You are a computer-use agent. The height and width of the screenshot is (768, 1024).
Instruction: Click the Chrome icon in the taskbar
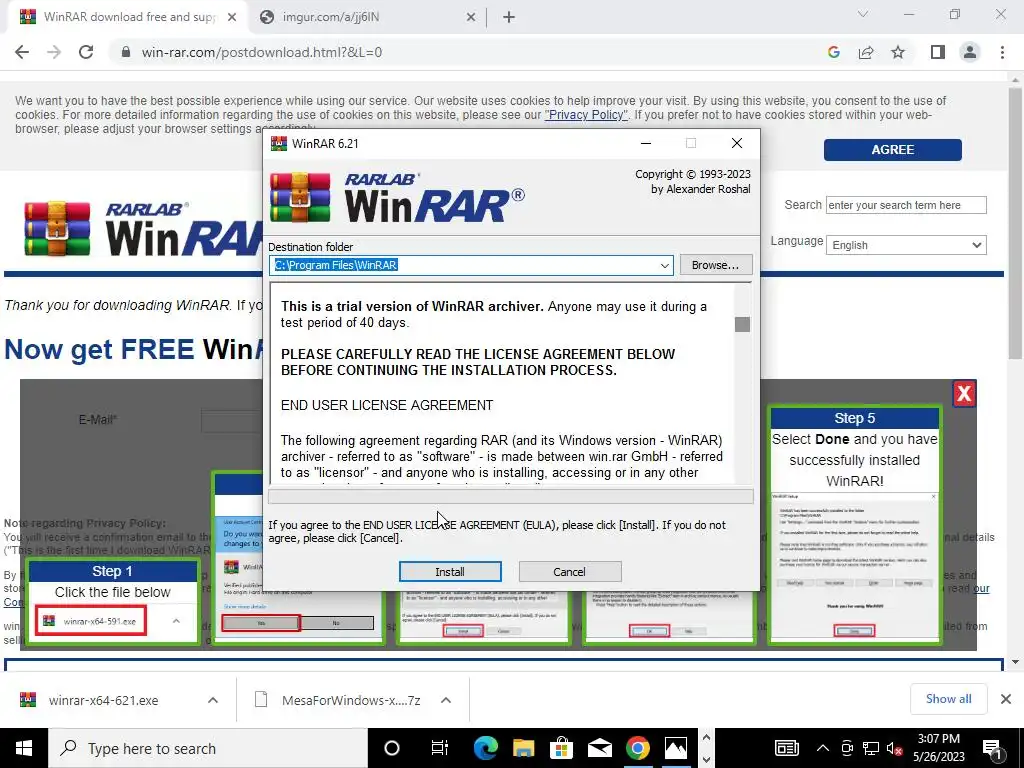[x=638, y=748]
